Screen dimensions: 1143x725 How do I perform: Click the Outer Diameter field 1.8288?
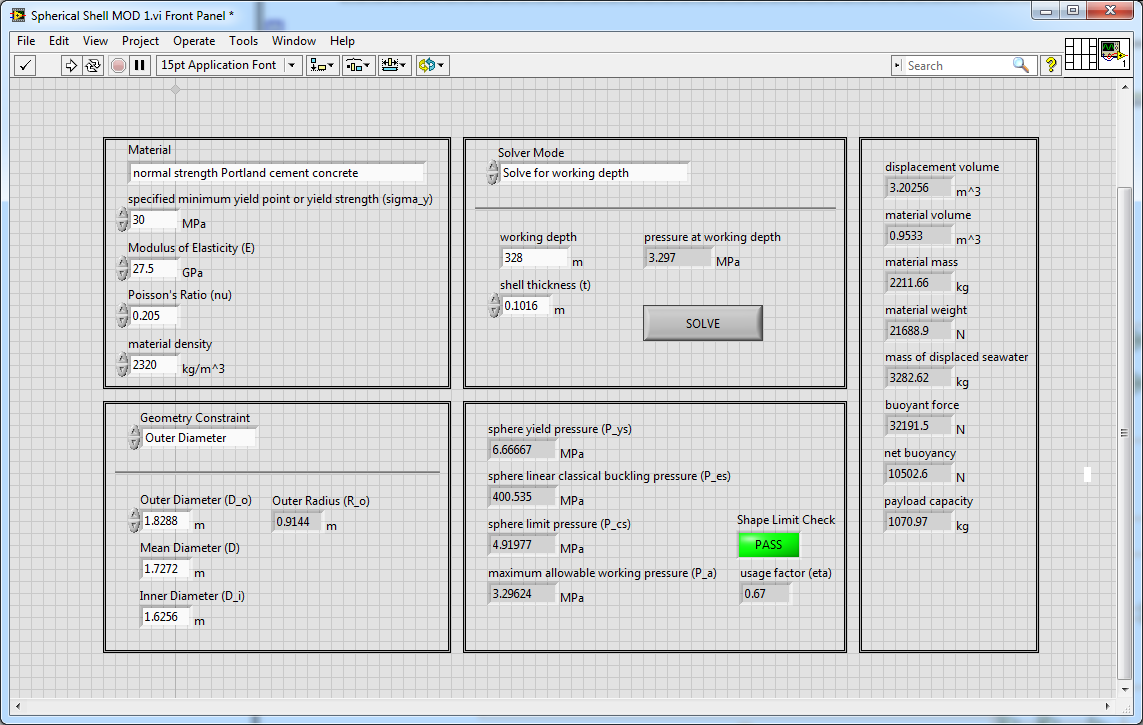(x=165, y=521)
